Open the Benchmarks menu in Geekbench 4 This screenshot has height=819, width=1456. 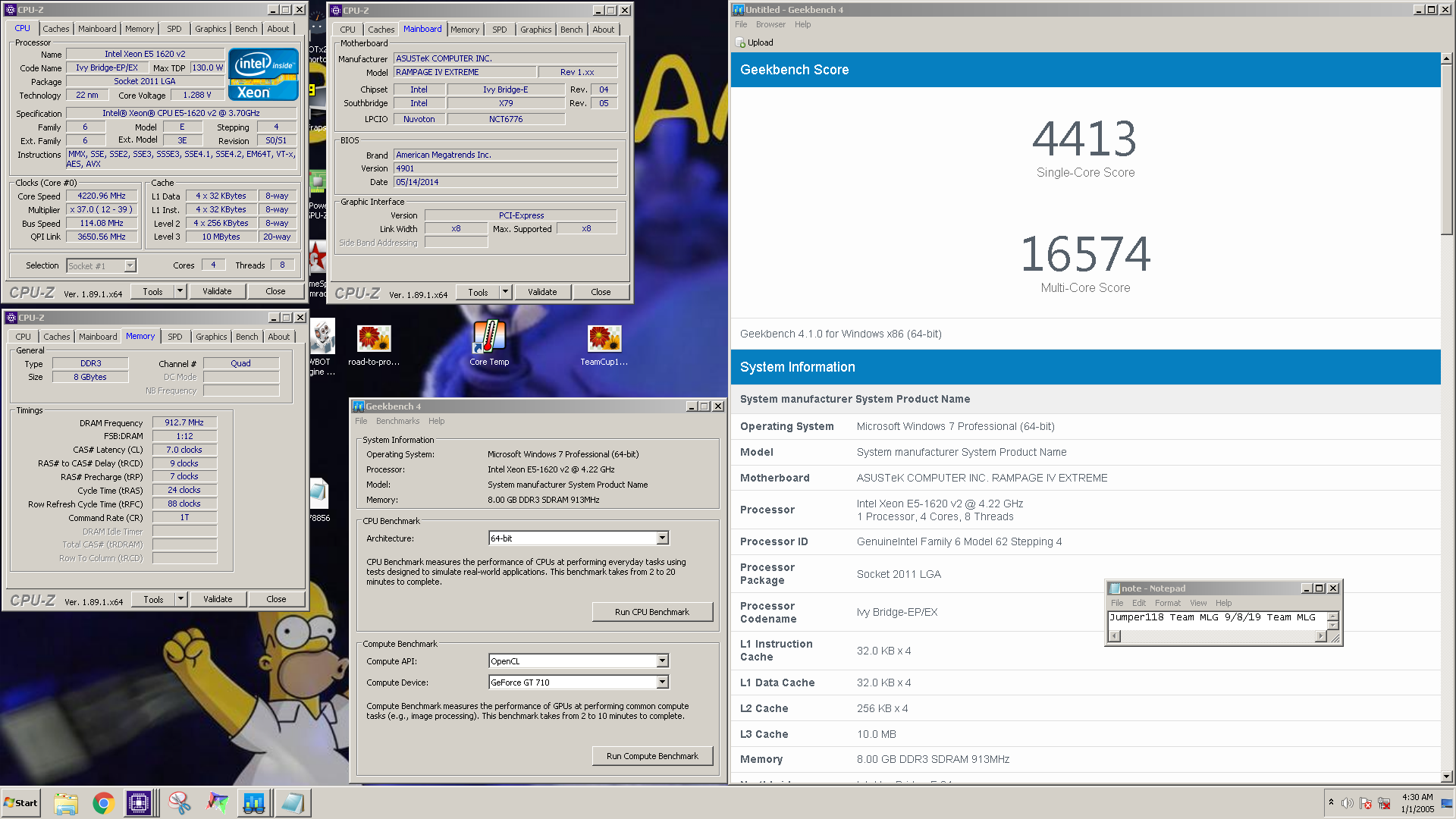coord(397,421)
